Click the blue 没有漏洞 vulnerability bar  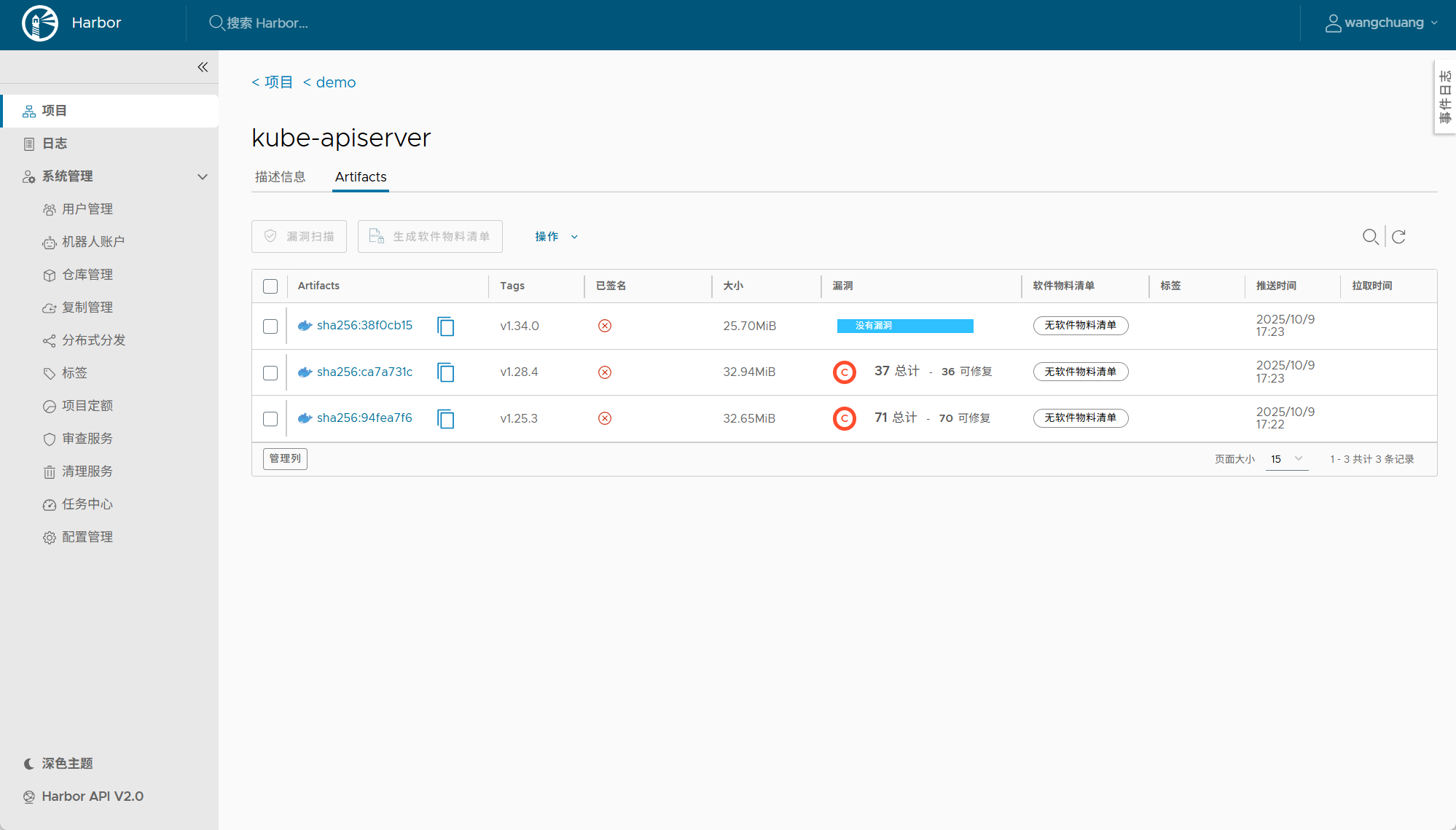pos(904,326)
